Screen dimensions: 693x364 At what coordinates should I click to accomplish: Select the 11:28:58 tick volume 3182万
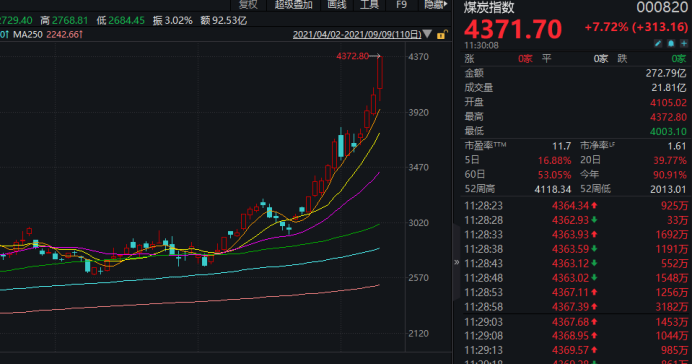(672, 307)
